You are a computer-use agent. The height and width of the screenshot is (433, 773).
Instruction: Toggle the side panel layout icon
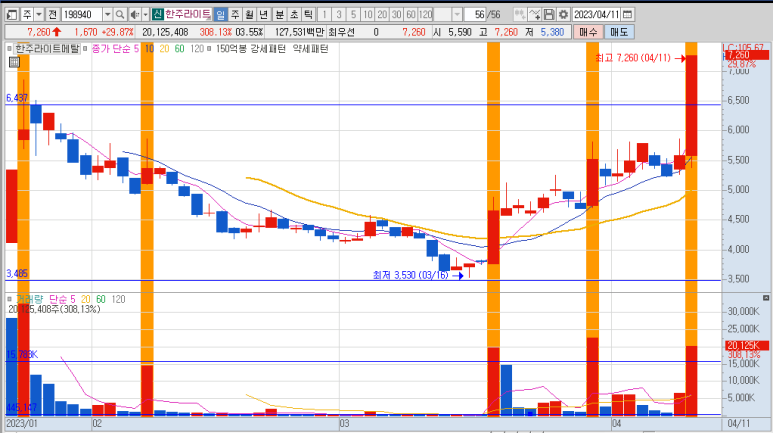[12, 14]
